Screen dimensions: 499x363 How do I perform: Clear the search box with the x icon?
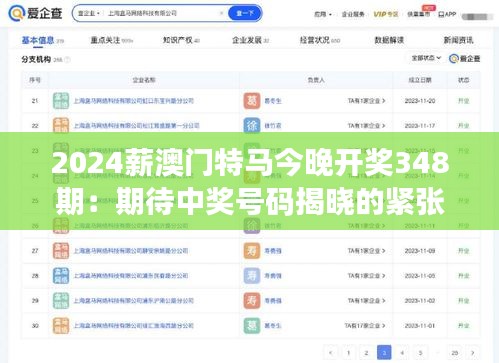221,13
